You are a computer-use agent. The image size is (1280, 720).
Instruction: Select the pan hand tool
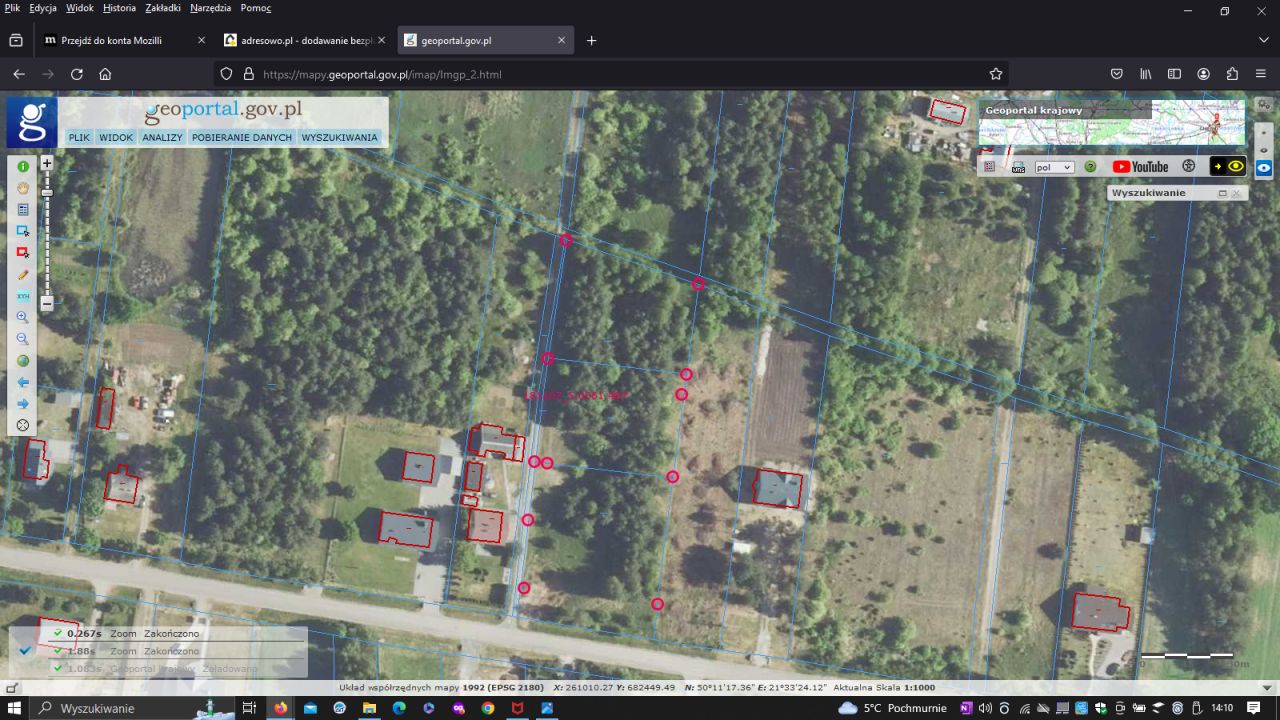pyautogui.click(x=22, y=188)
